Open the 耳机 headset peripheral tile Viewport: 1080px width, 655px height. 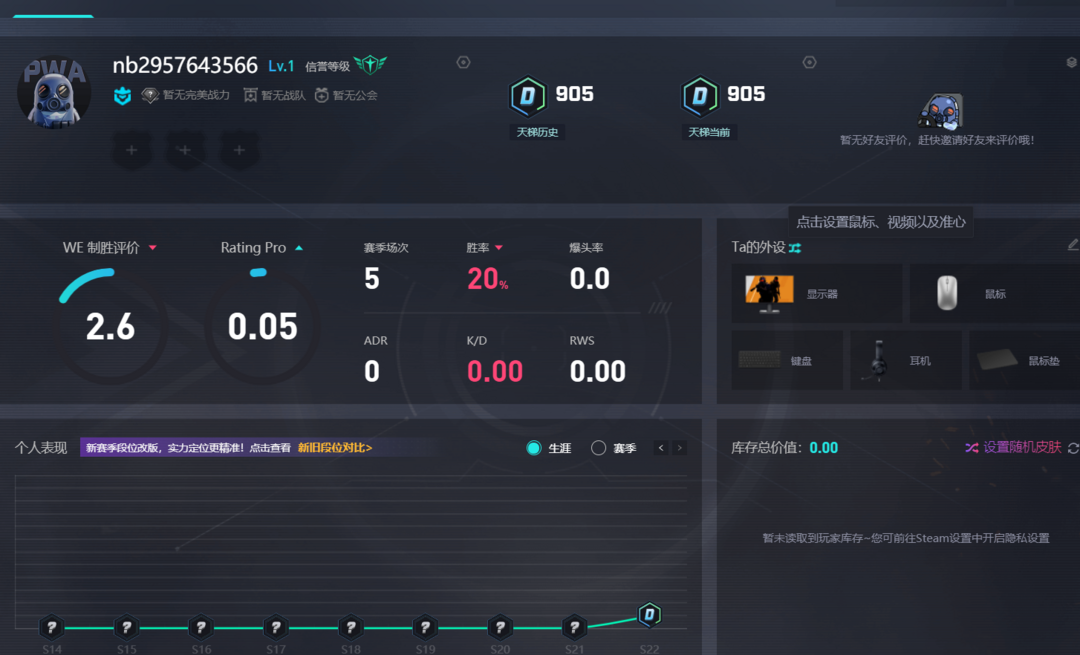click(905, 360)
